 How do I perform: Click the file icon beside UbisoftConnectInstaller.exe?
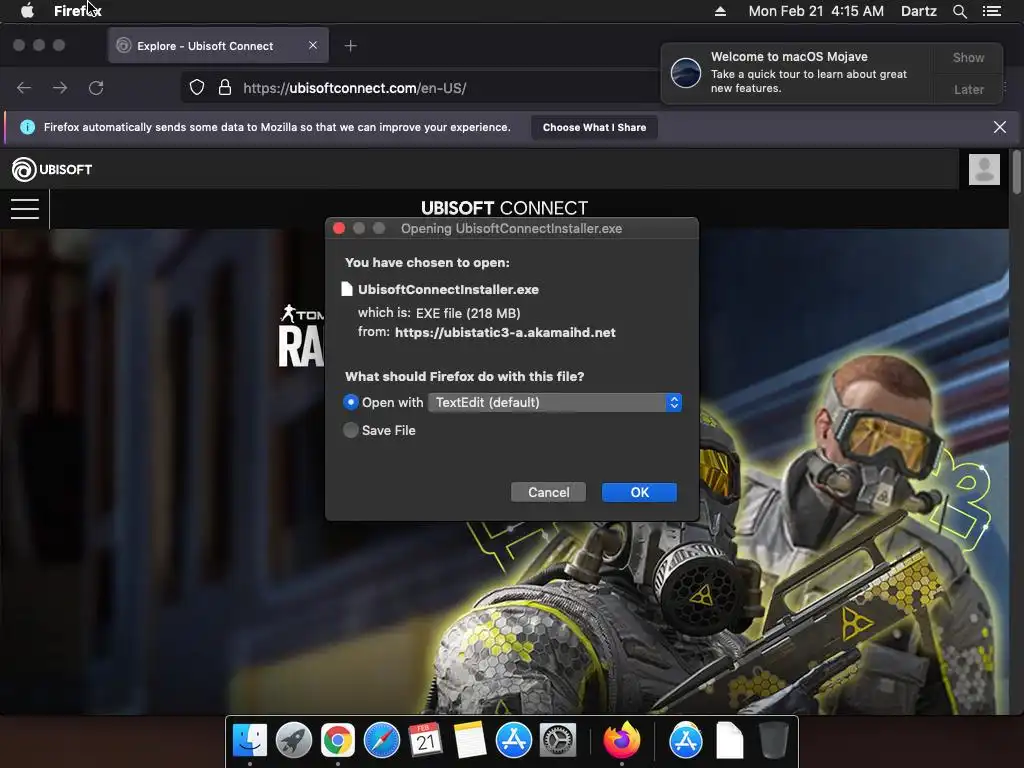347,289
